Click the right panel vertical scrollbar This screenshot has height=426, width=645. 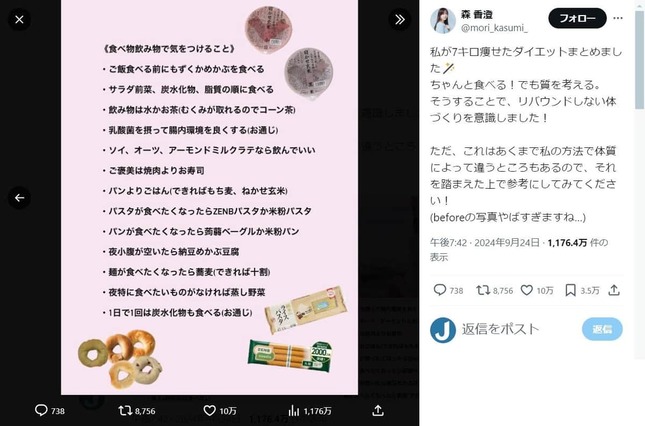coord(640,60)
